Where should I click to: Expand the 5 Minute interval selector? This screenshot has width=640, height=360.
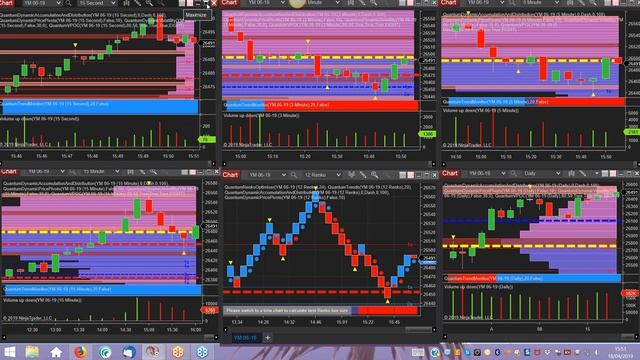click(x=540, y=2)
